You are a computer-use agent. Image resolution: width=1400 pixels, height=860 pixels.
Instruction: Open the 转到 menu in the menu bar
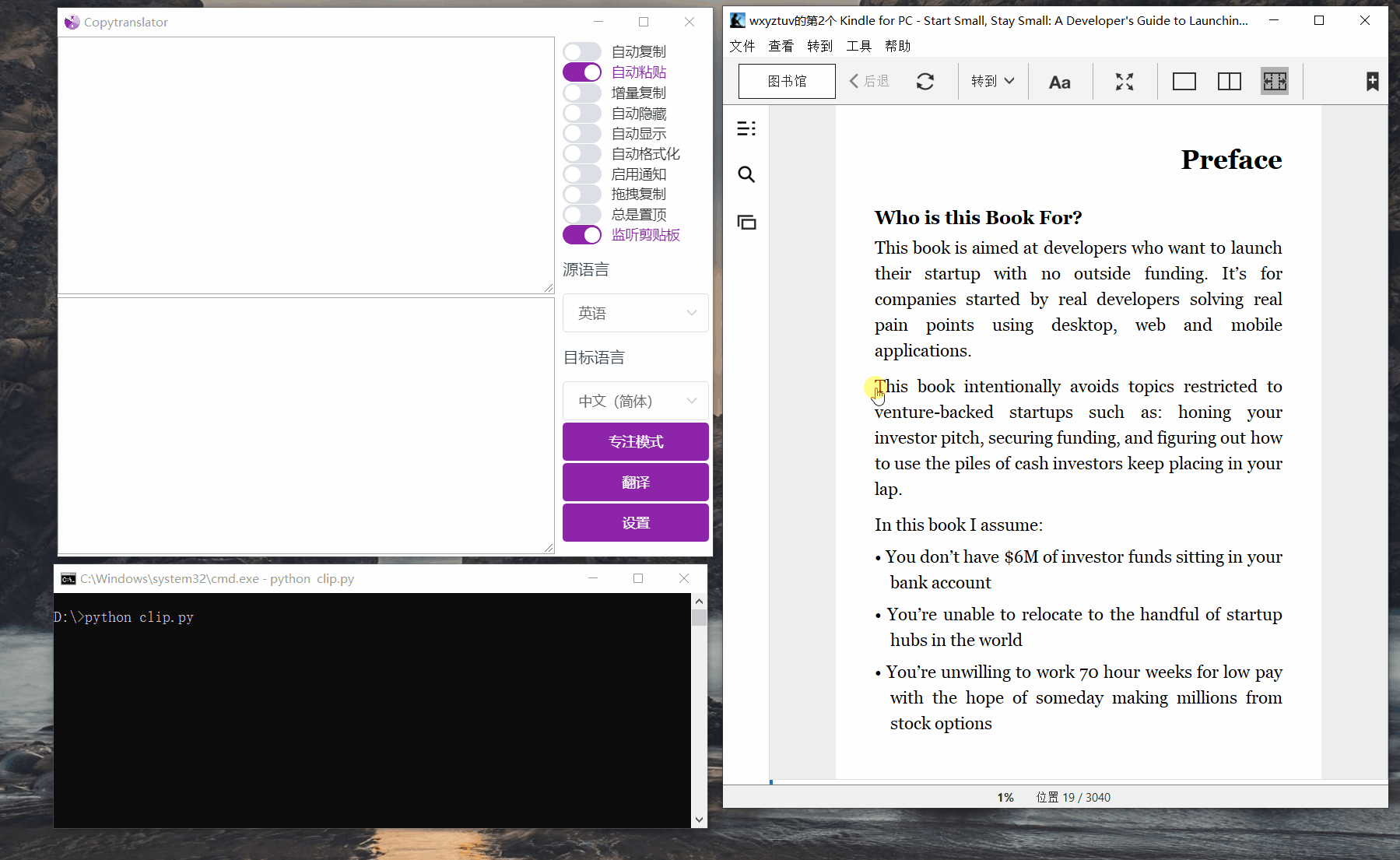click(x=820, y=46)
